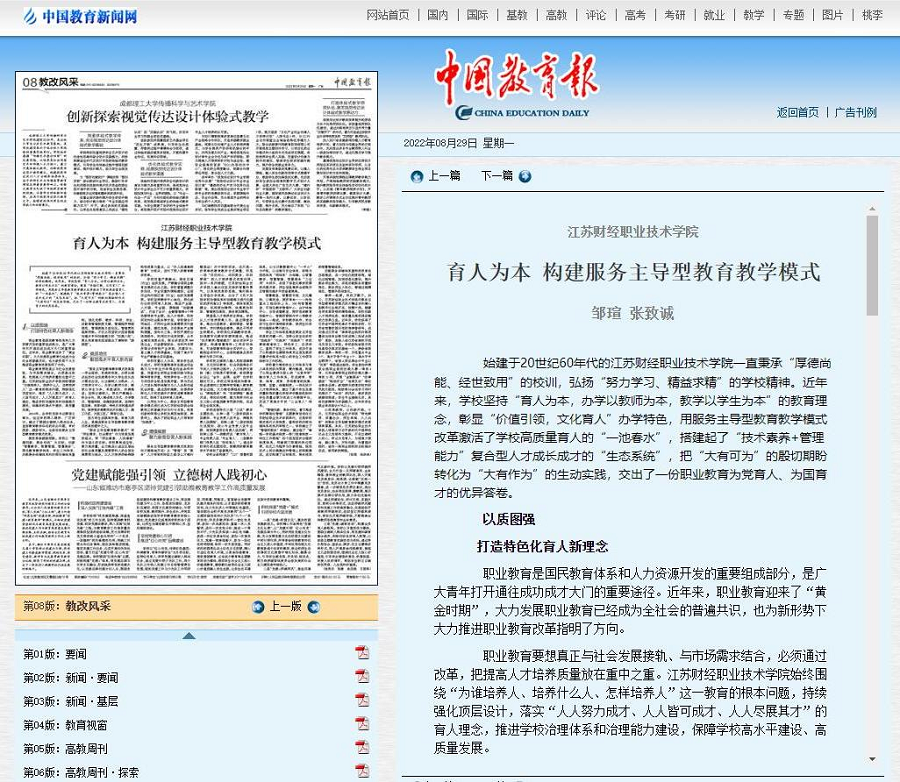The image size is (900, 782).
Task: Click the 打造特色化育人新理念 heading
Action: tap(543, 547)
